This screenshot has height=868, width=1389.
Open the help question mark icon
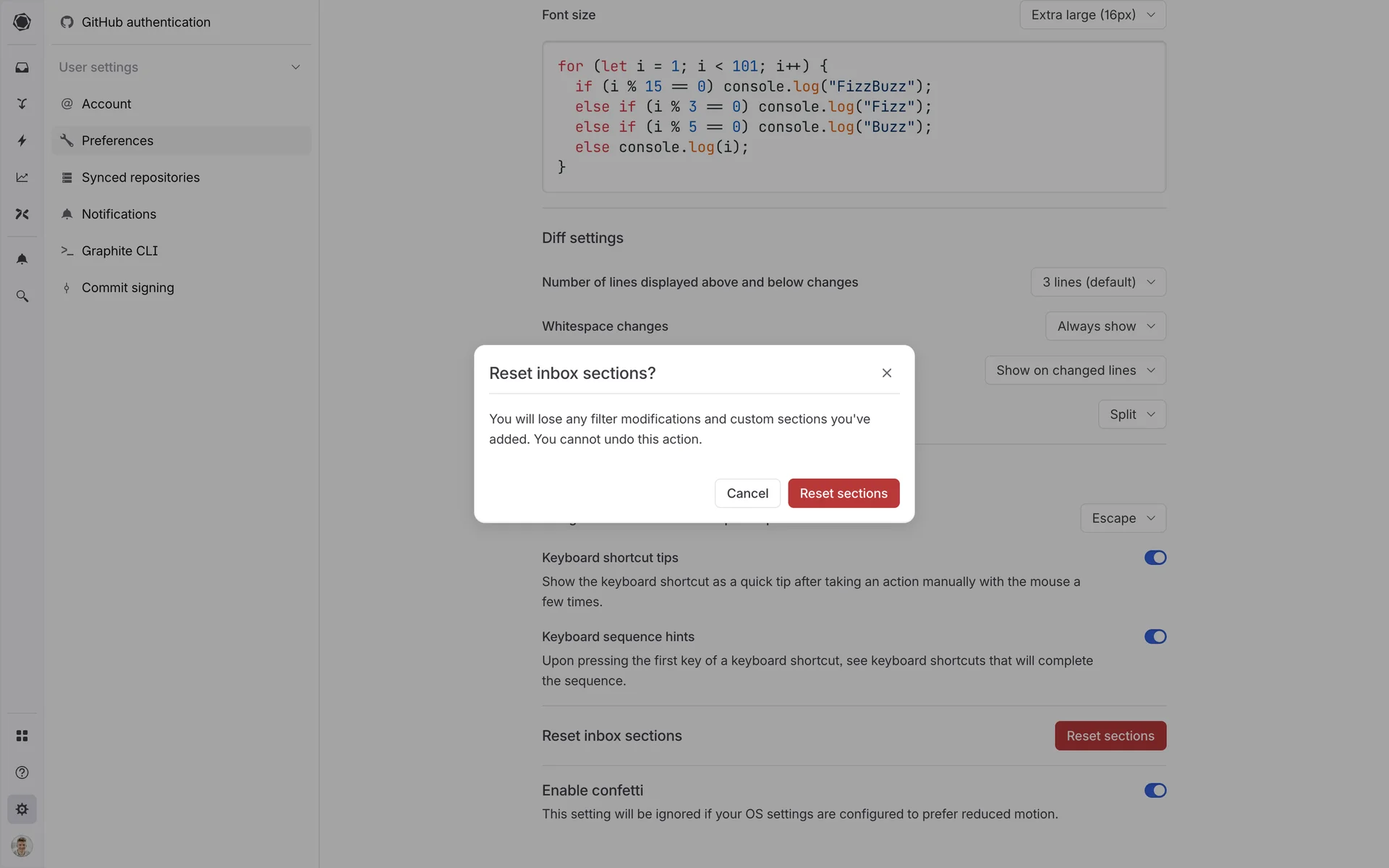point(22,773)
